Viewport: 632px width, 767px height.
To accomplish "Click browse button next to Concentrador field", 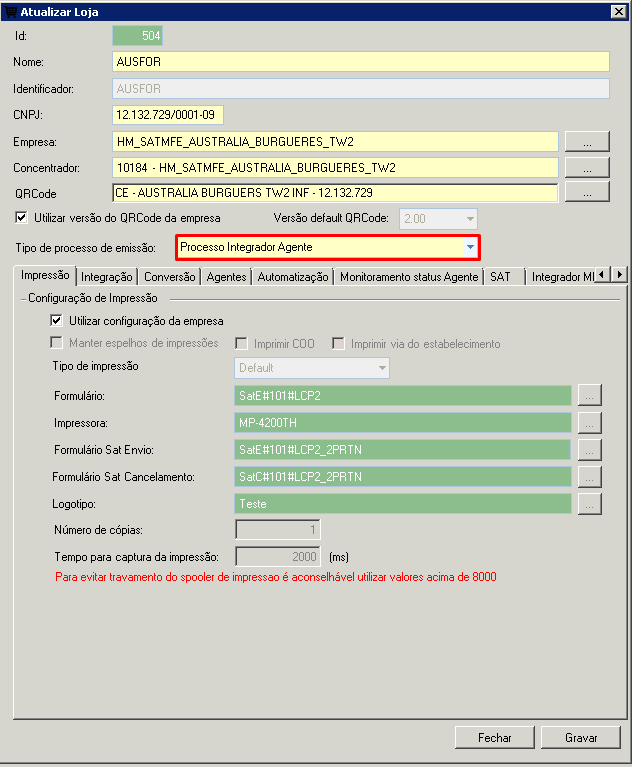I will [587, 167].
